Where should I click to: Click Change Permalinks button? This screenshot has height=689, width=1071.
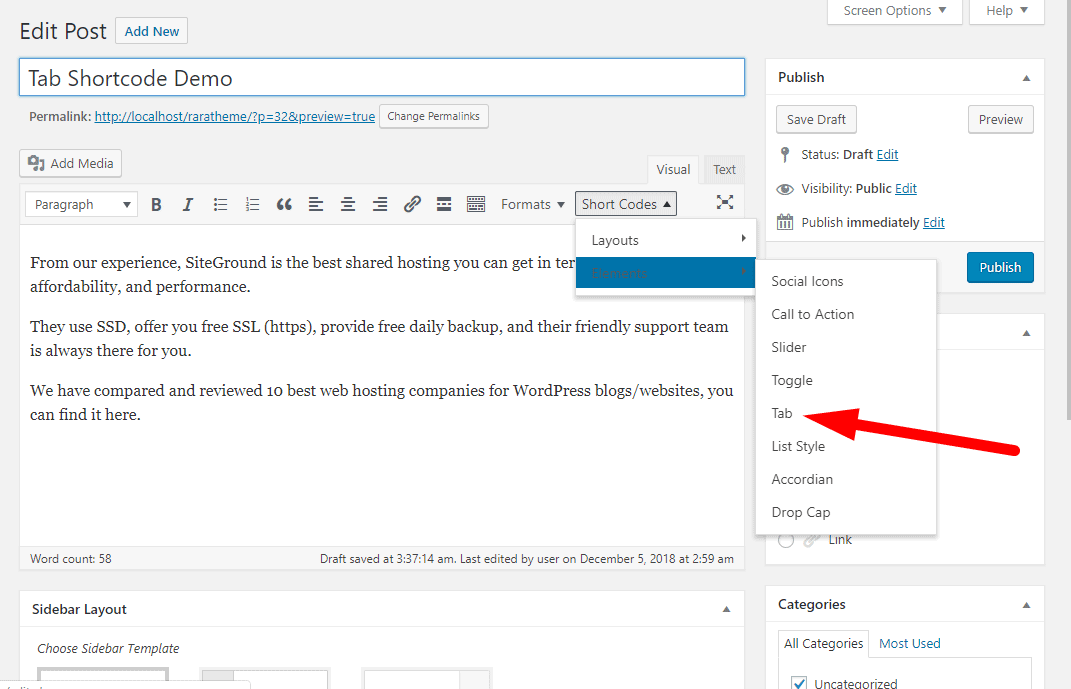coord(434,116)
